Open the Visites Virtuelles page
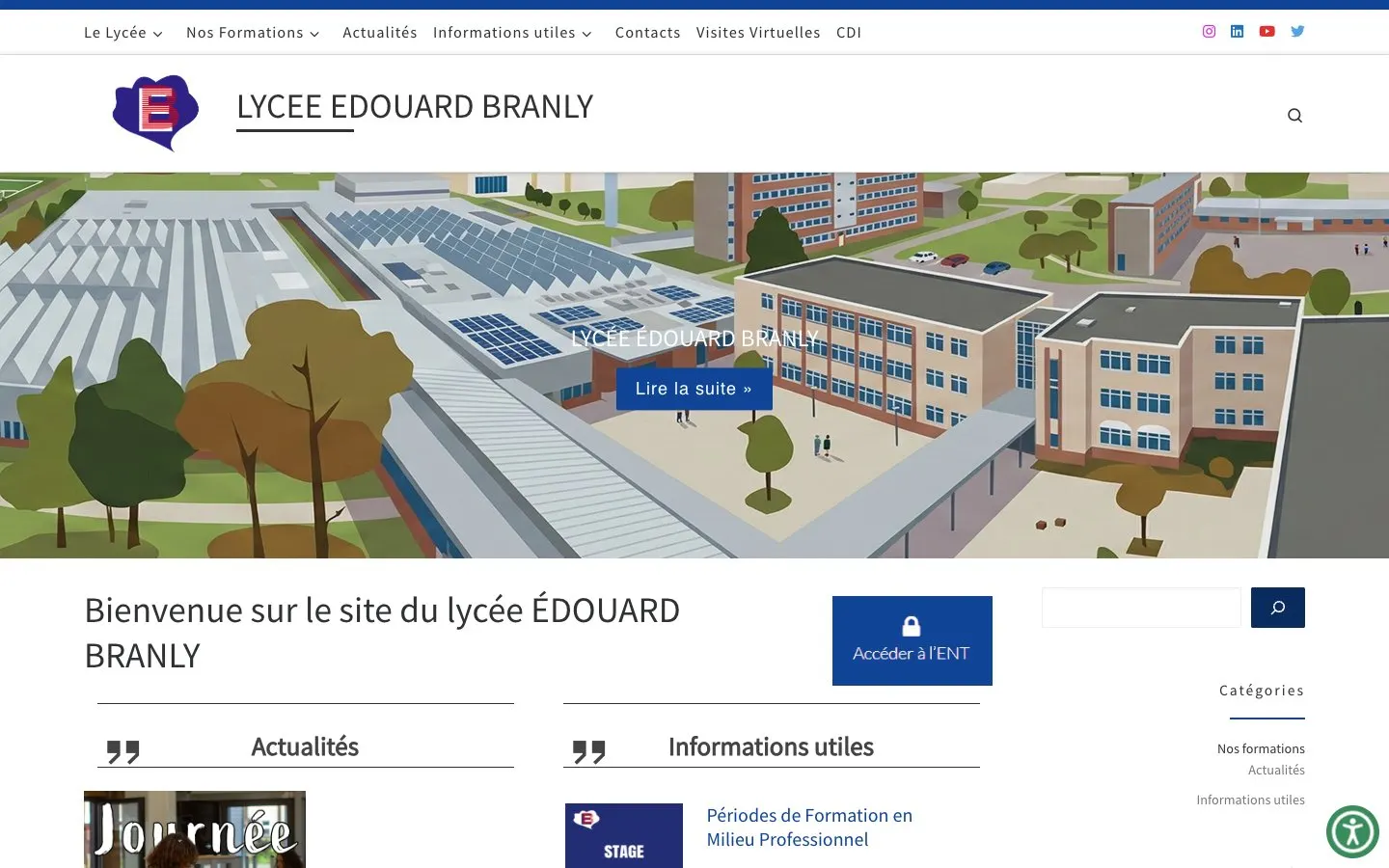Viewport: 1389px width, 868px height. click(758, 33)
